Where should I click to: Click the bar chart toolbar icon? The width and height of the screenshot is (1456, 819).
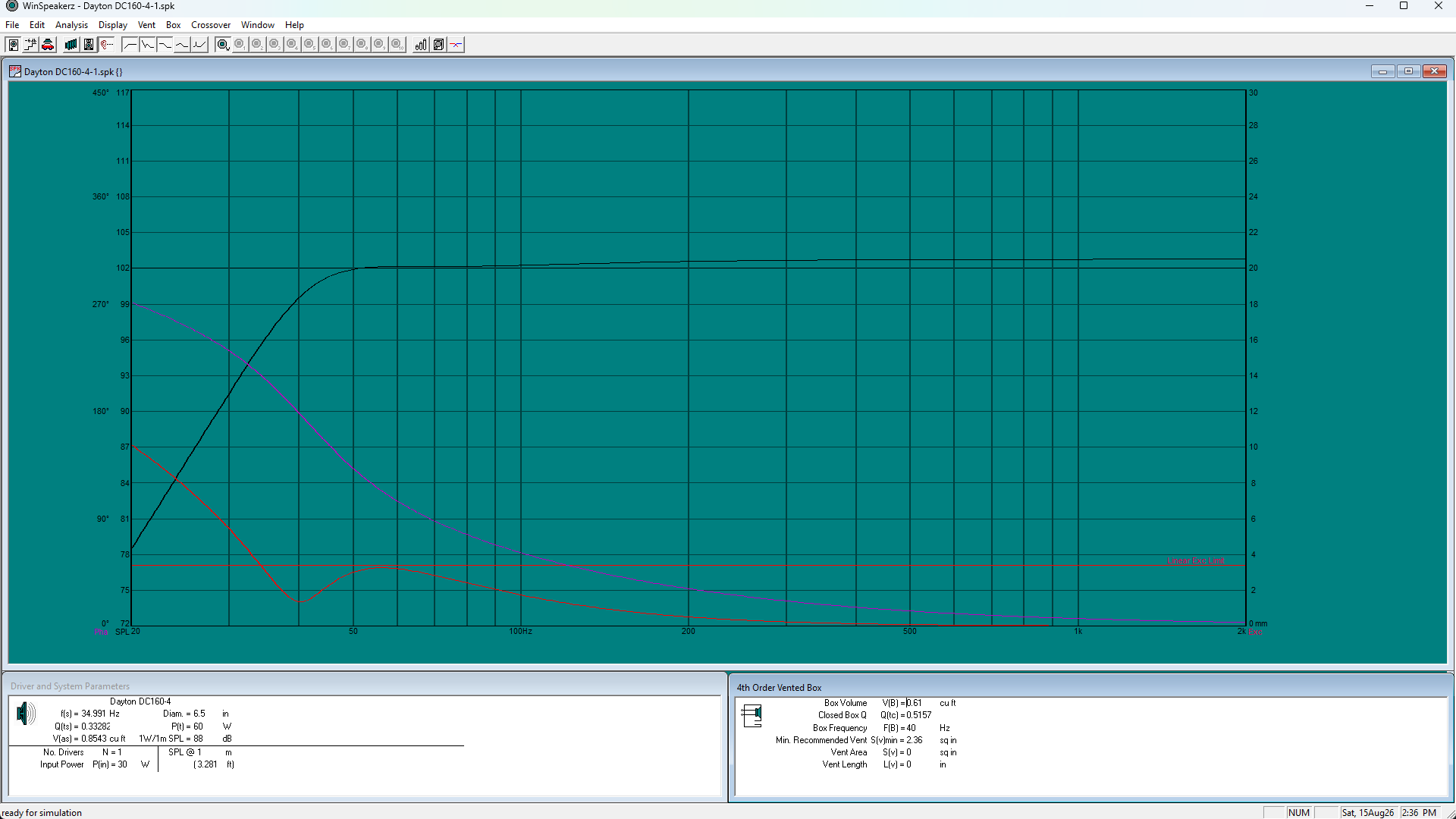(421, 45)
